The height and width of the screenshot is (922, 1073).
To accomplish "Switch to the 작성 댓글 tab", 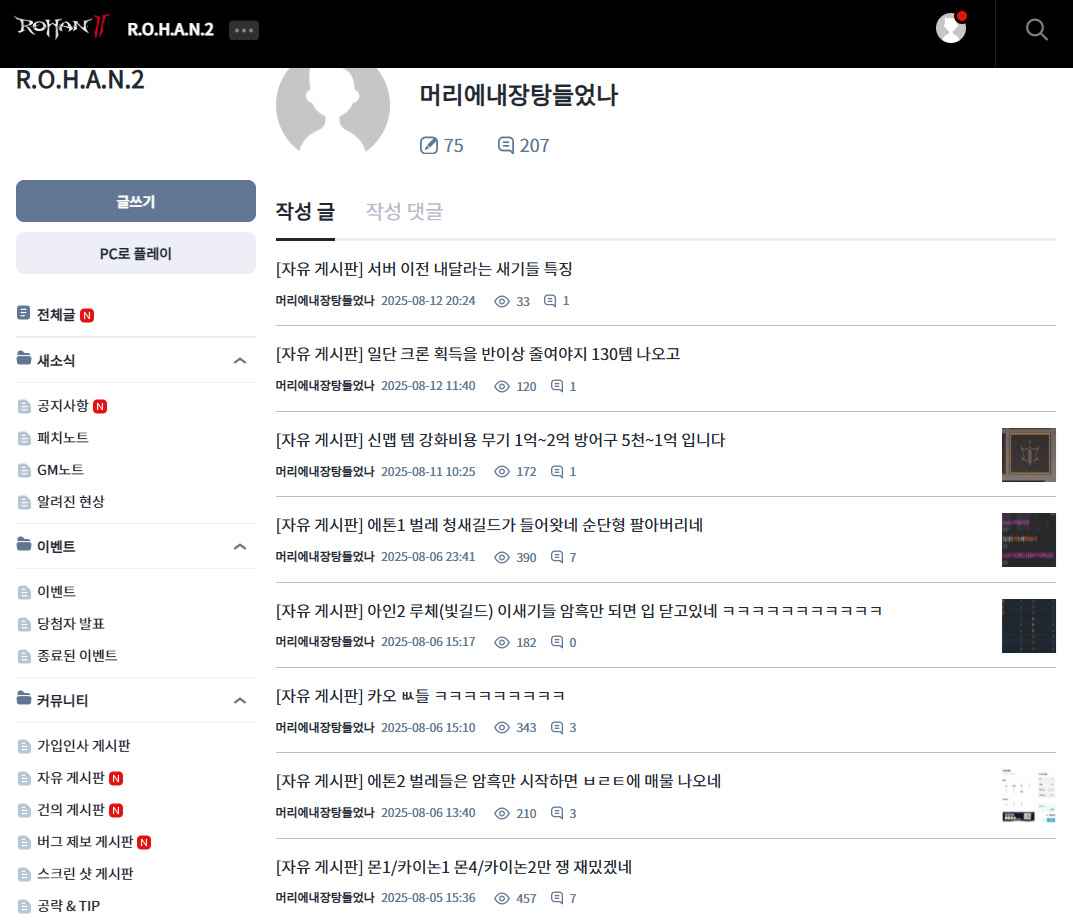I will click(x=404, y=211).
